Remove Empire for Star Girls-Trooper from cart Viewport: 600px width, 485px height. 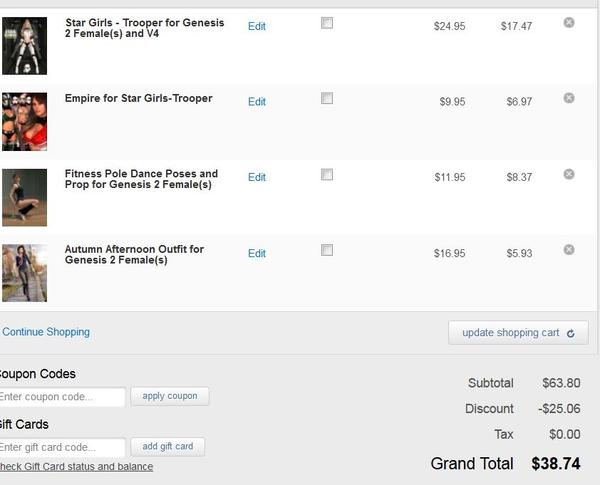tap(569, 98)
